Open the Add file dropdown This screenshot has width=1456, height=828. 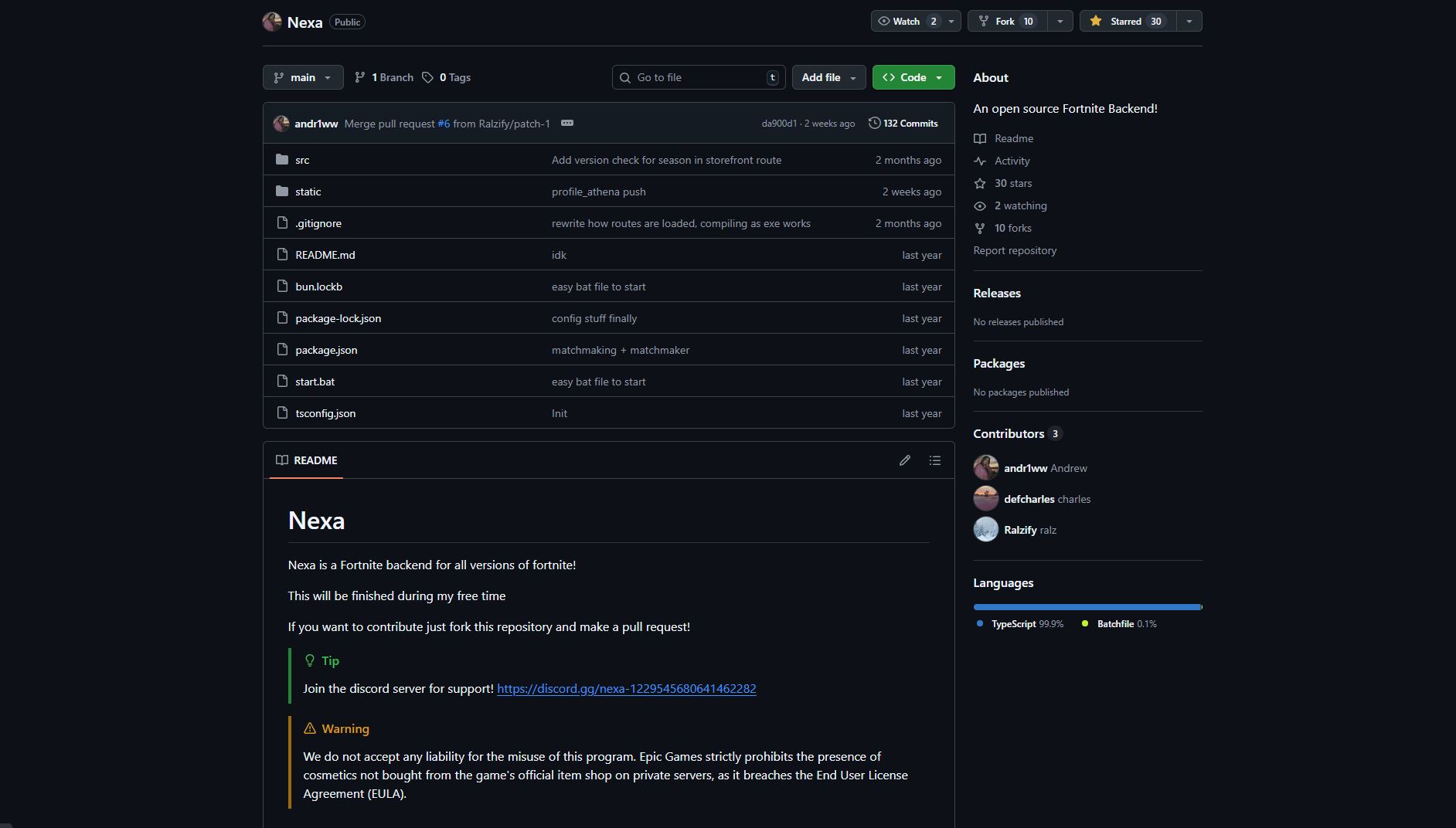tap(828, 77)
